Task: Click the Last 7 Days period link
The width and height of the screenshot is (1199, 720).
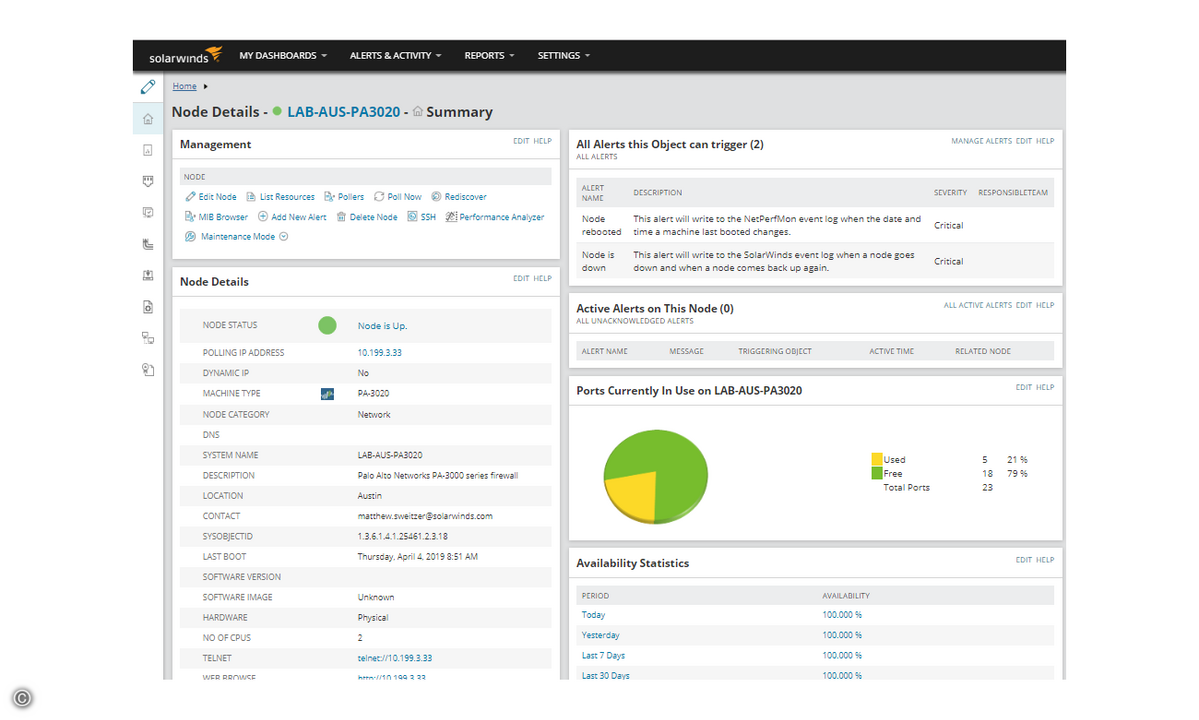Action: pyautogui.click(x=603, y=656)
